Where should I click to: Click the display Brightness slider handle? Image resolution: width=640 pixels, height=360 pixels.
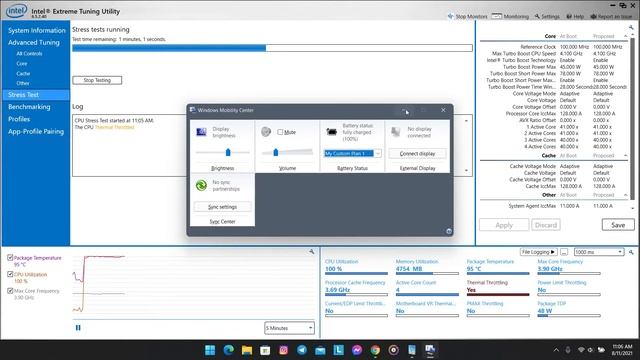pyautogui.click(x=228, y=152)
